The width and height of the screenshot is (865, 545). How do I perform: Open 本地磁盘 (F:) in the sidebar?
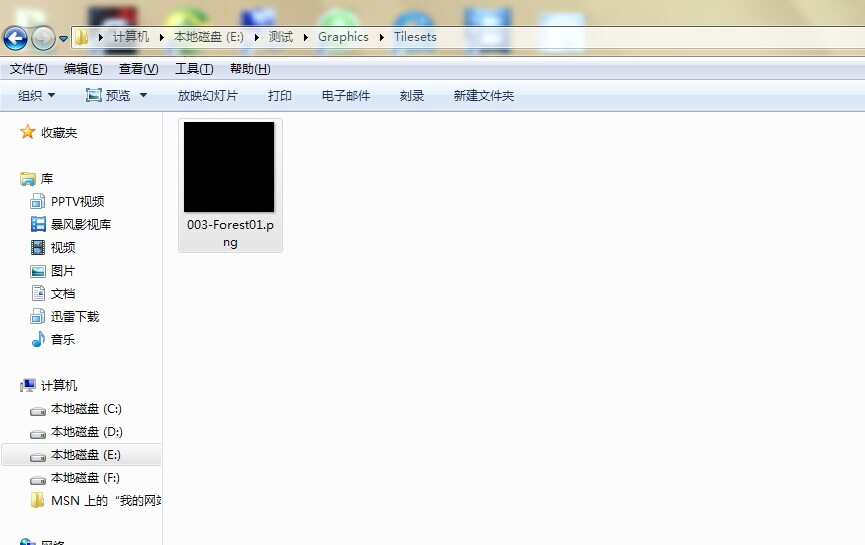tap(86, 478)
